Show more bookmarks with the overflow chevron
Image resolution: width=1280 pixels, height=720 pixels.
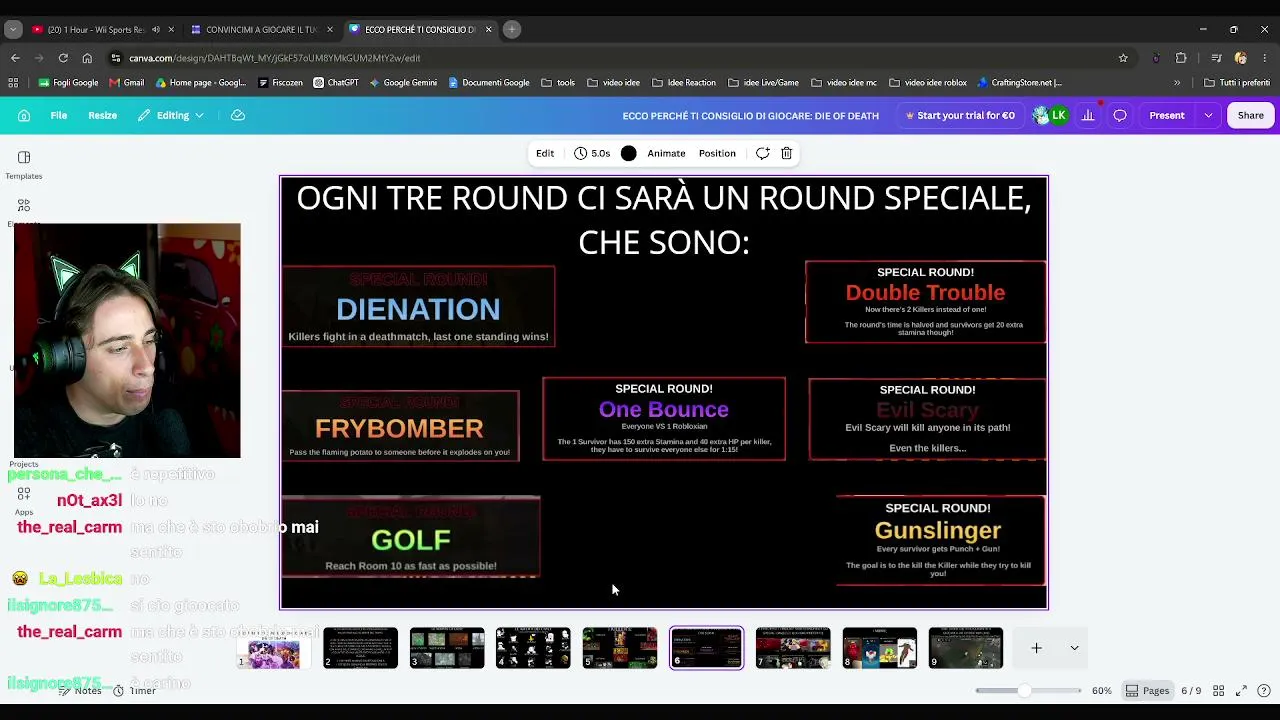tap(1177, 83)
